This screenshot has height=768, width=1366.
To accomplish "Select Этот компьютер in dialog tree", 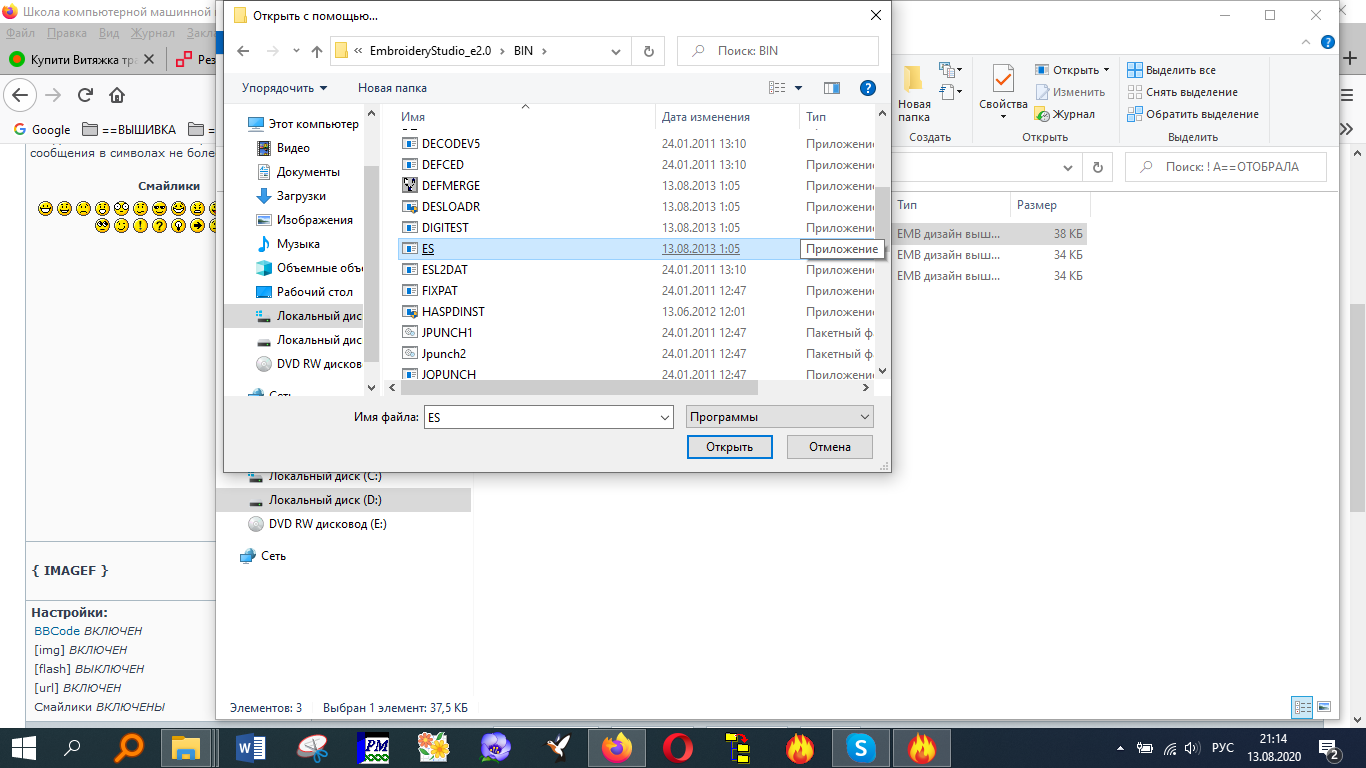I will pyautogui.click(x=304, y=124).
